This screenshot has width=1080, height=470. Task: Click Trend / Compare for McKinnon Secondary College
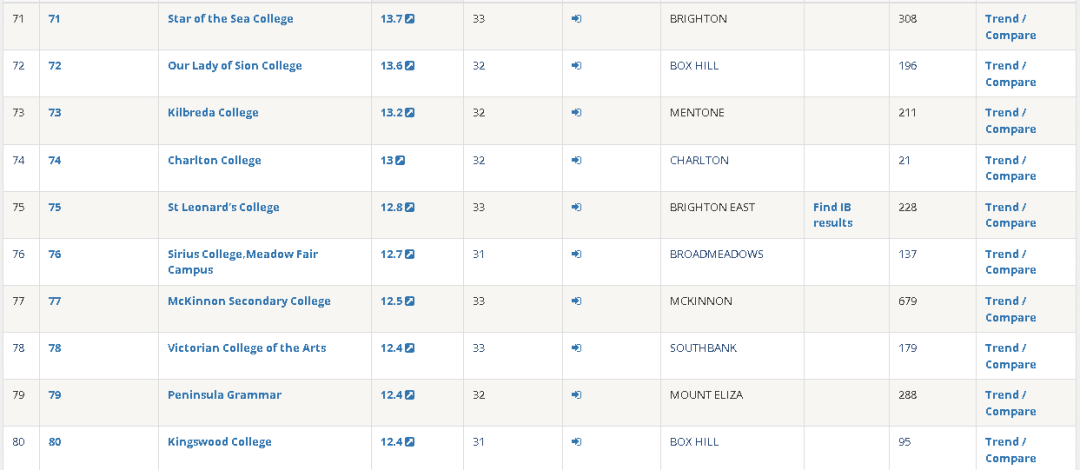pyautogui.click(x=1010, y=309)
